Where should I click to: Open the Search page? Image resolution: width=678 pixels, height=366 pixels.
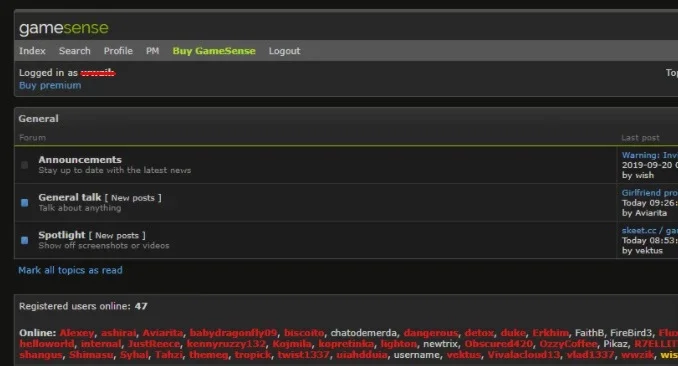pyautogui.click(x=74, y=51)
